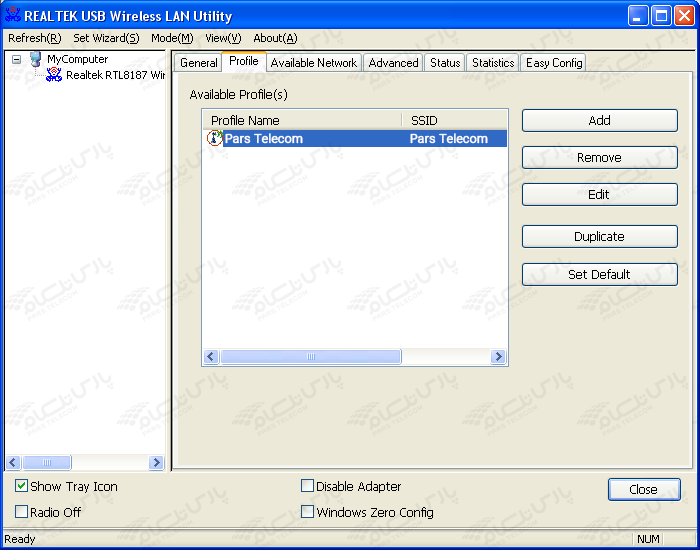The image size is (700, 550).
Task: Select the Pars Telecom profile name
Action: (263, 139)
